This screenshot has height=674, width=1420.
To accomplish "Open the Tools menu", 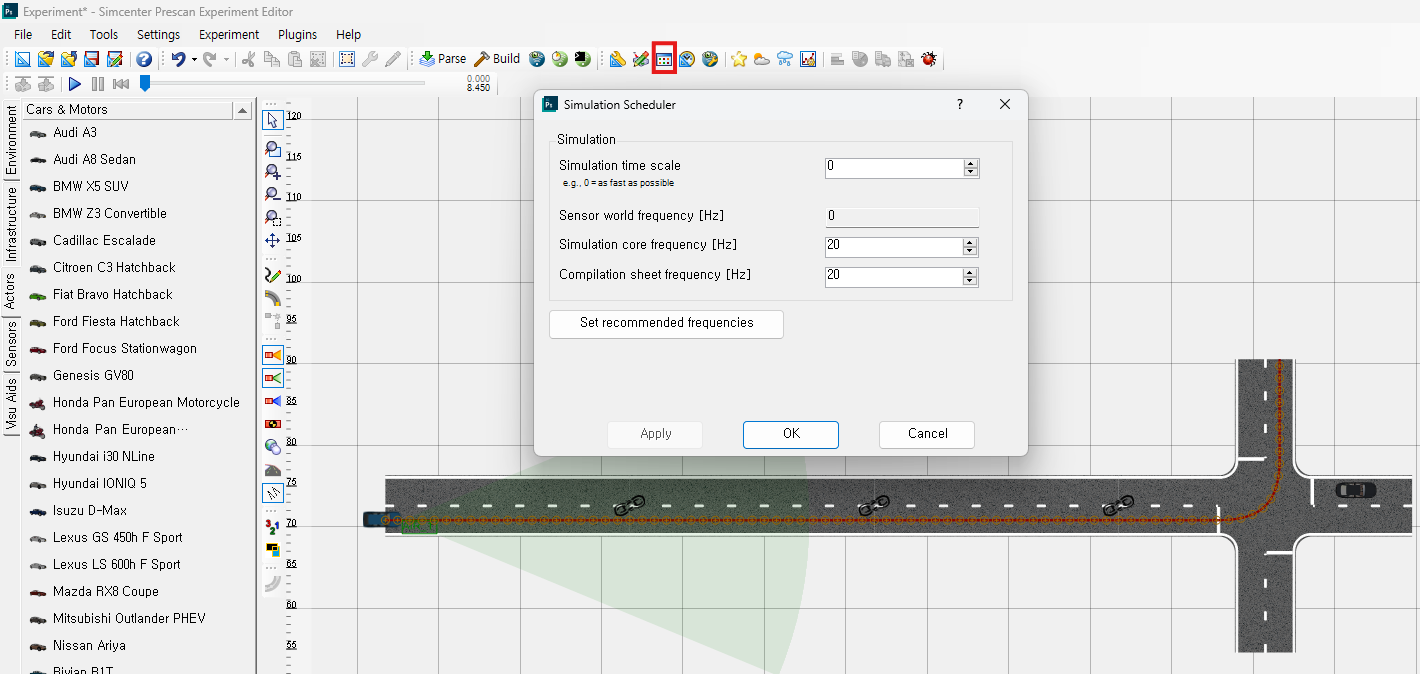I will (104, 34).
